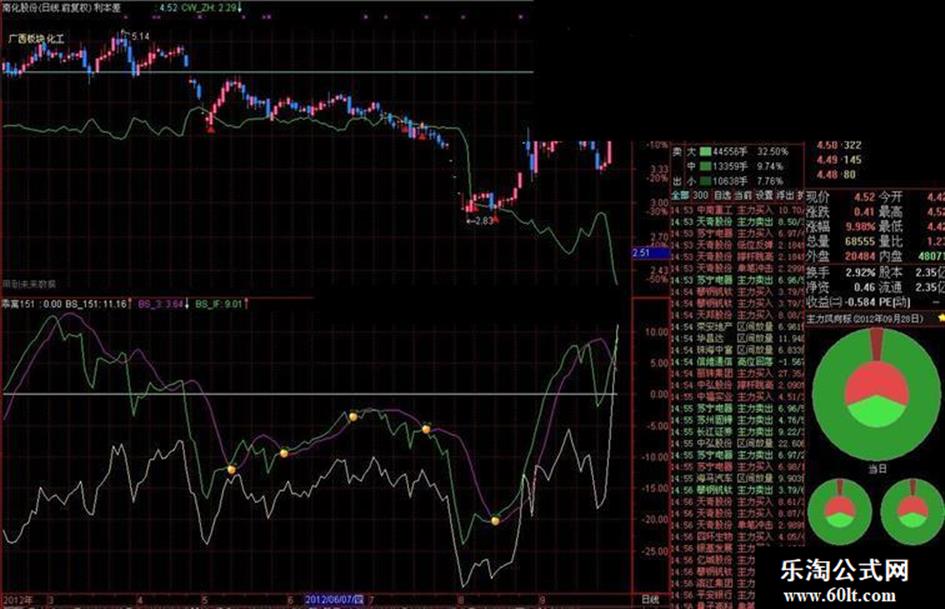This screenshot has height=609, width=945.
Task: Select the 海马汽车 区间放量 ticker row
Action: 738,478
